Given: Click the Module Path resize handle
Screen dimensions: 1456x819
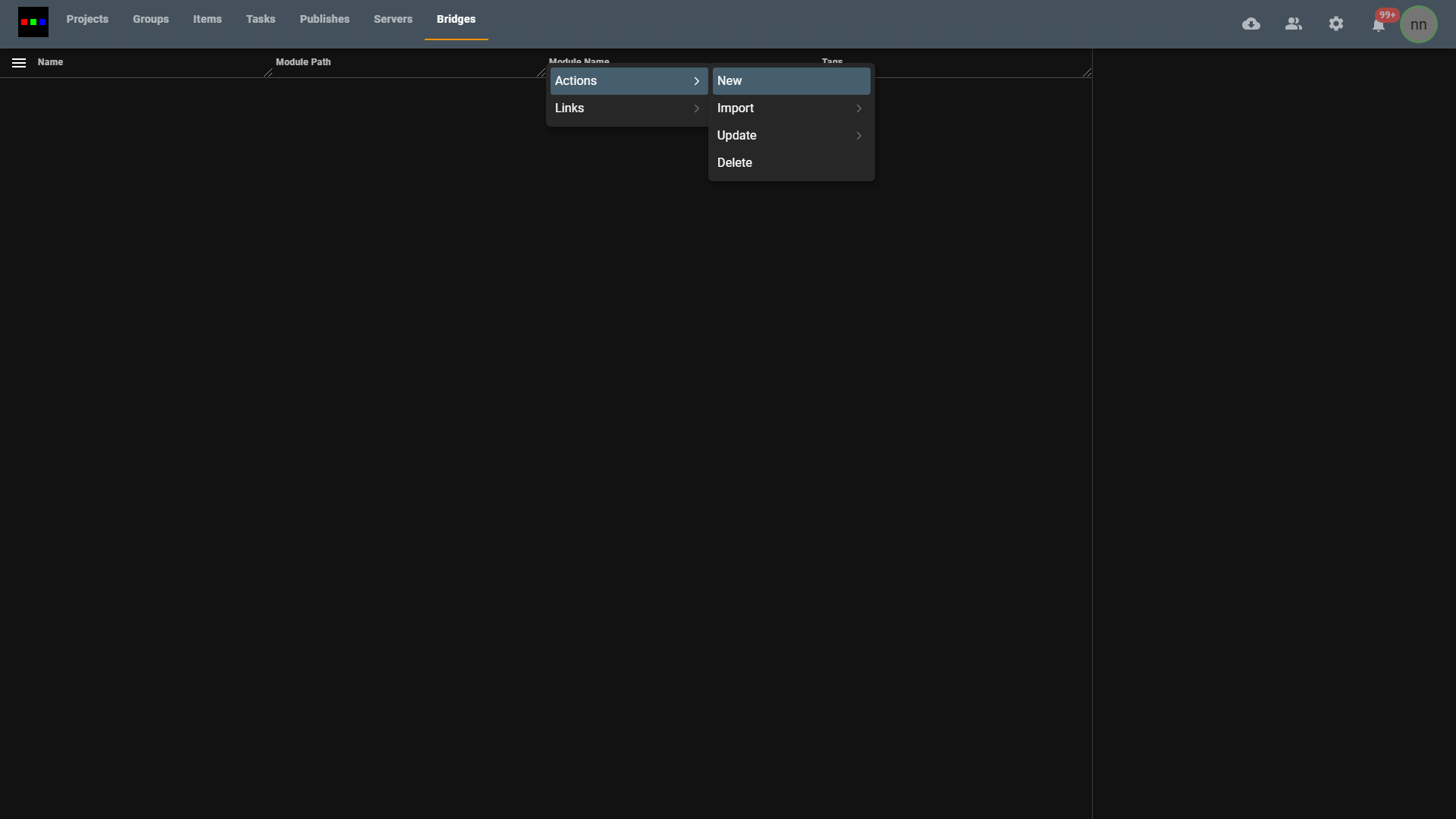Looking at the screenshot, I should (x=541, y=73).
